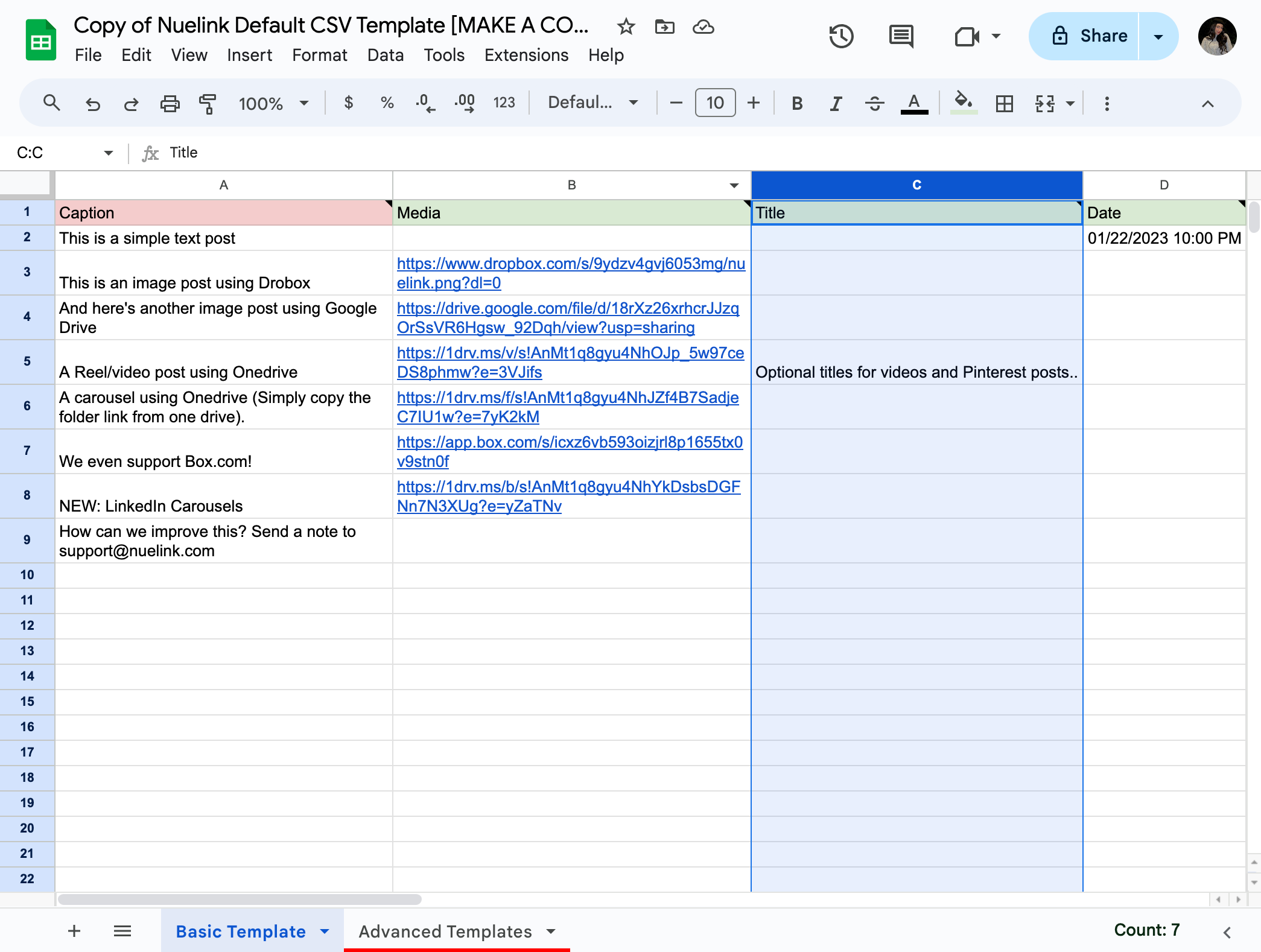
Task: Toggle the named range cell reference C:C
Action: (102, 152)
